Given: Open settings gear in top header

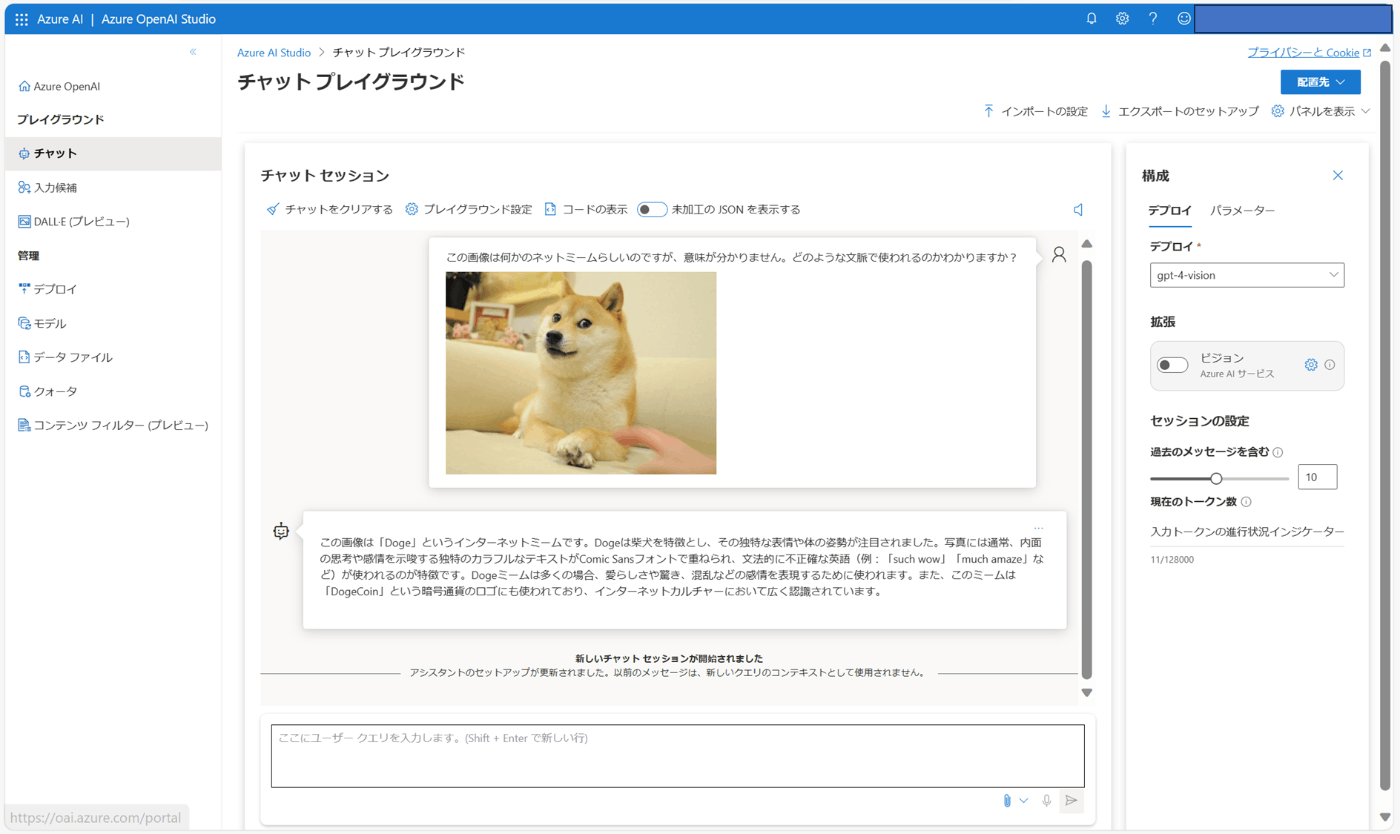Looking at the screenshot, I should tap(1123, 19).
